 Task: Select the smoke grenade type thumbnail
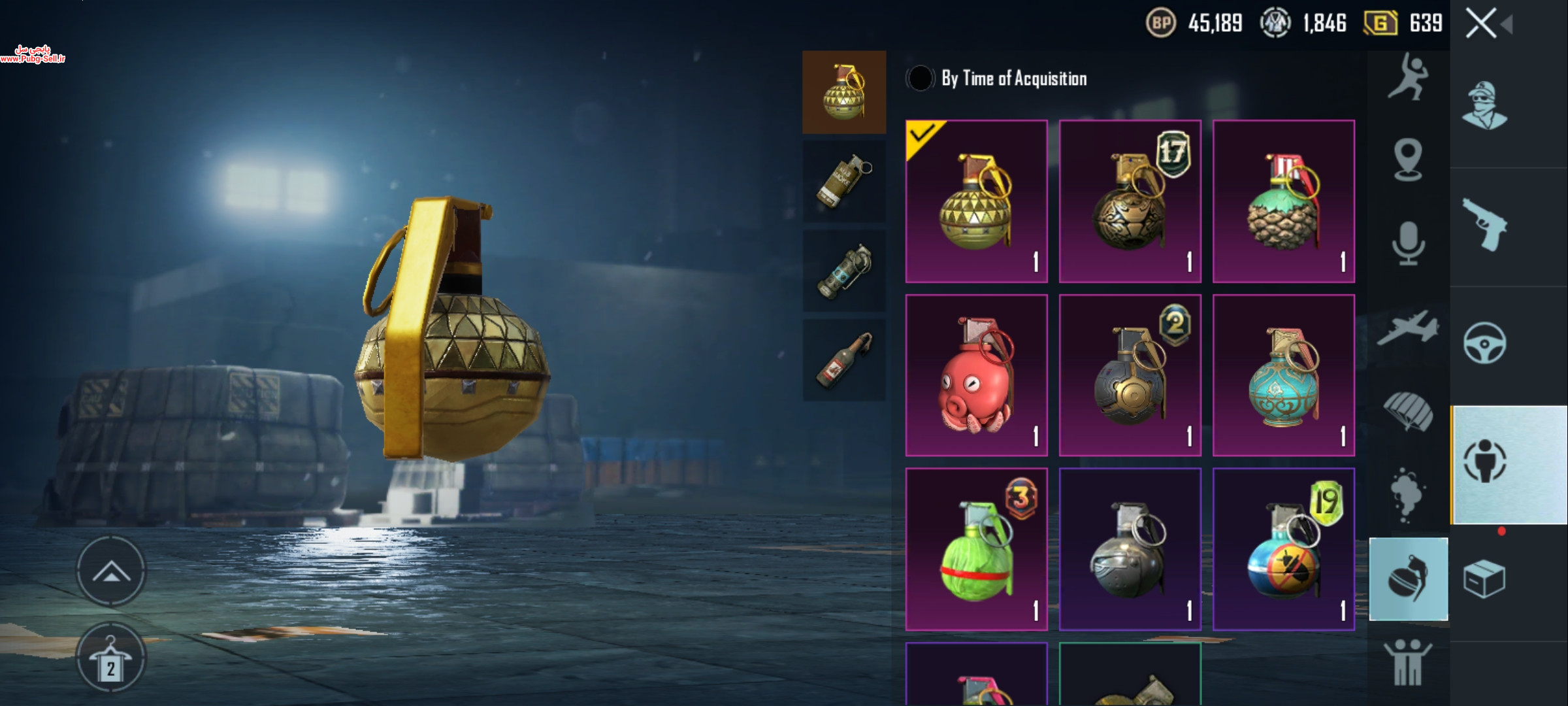tap(844, 182)
